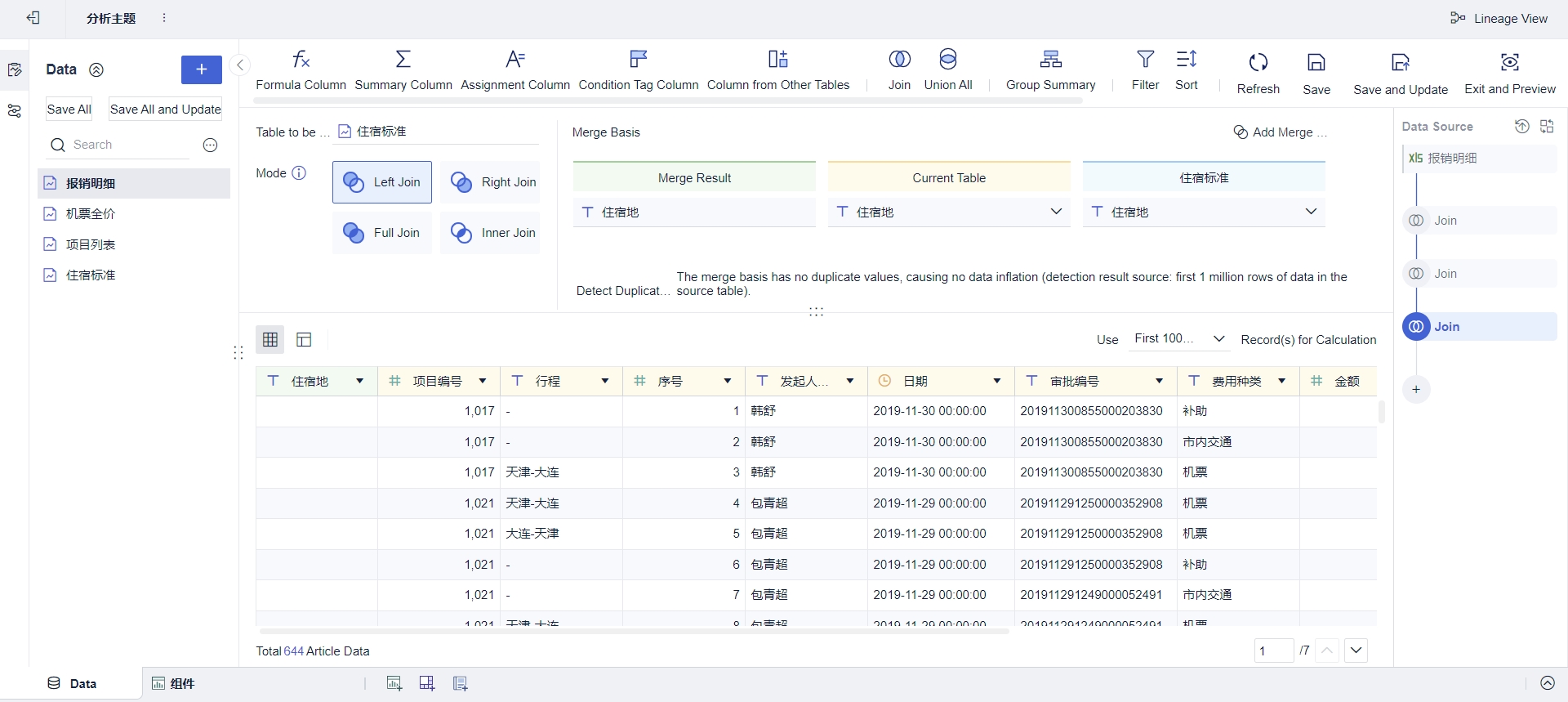Switch to the 组件 tab

[174, 683]
